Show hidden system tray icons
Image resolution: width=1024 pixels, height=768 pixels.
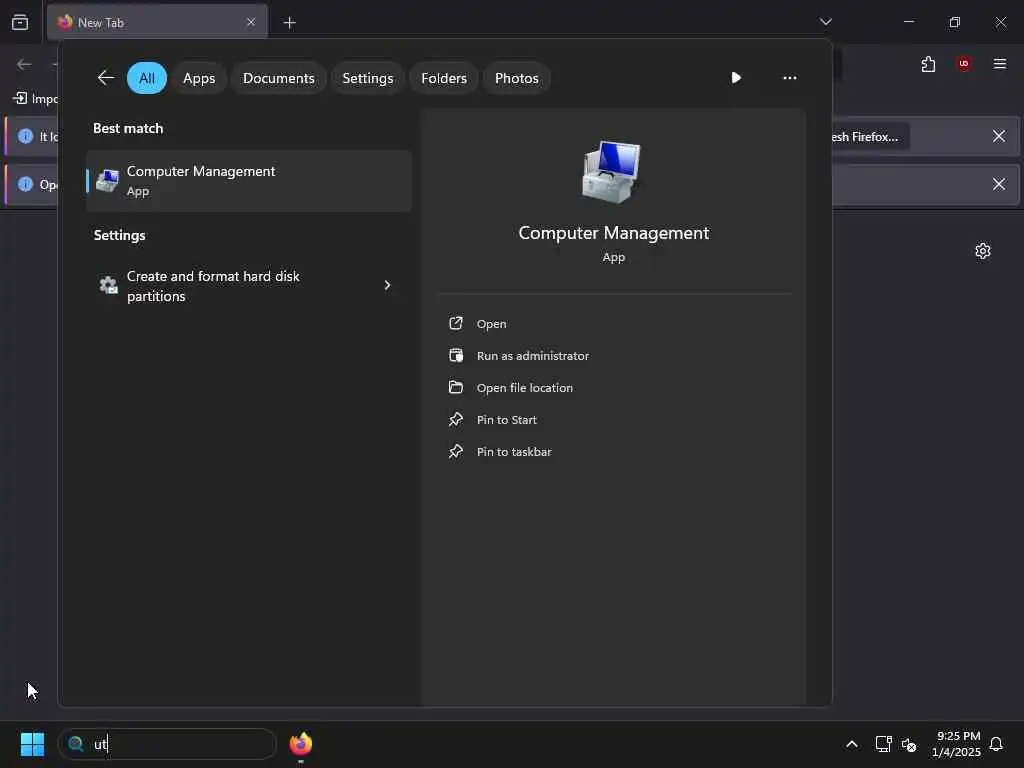point(852,744)
